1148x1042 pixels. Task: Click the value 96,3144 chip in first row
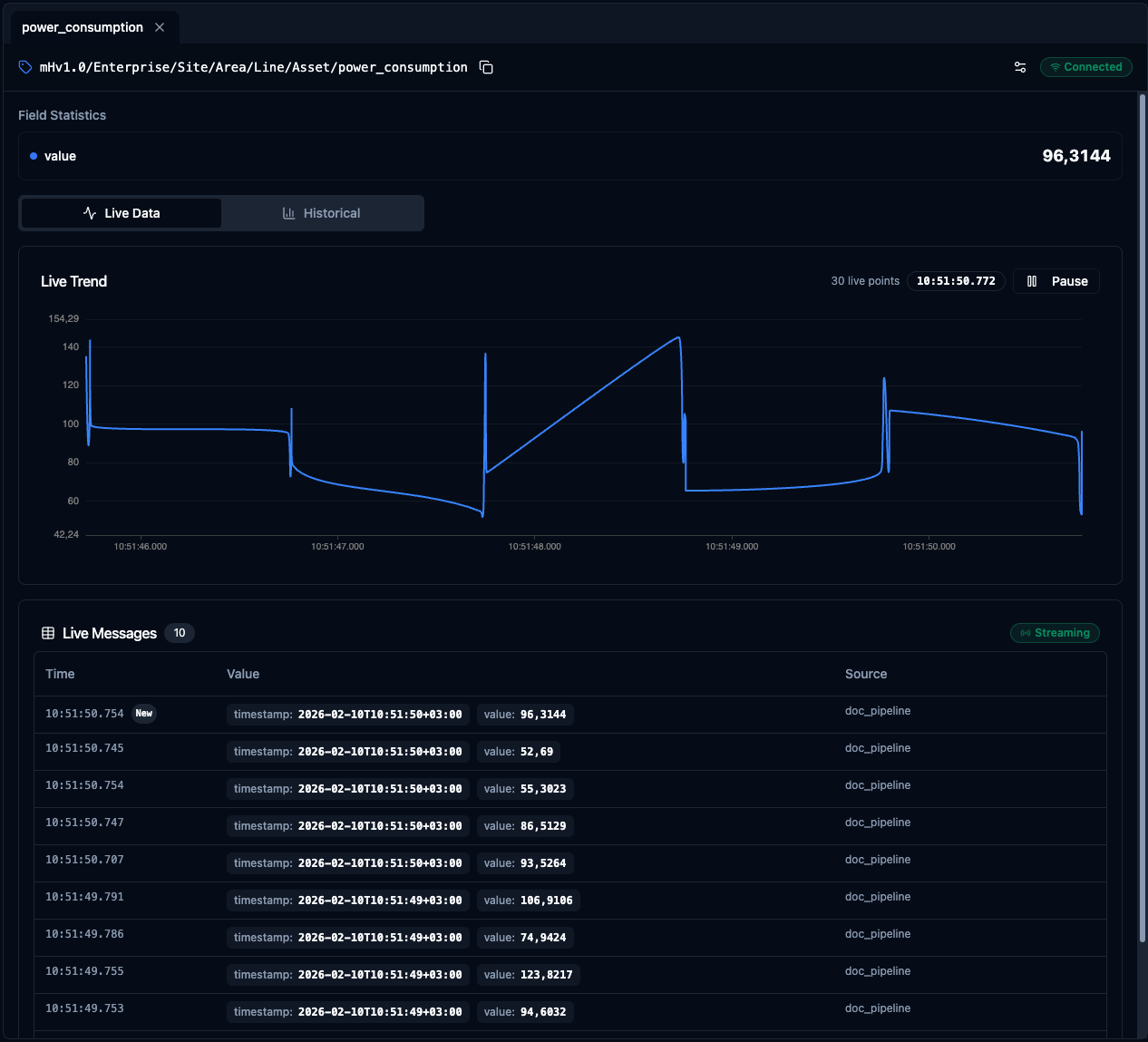525,715
